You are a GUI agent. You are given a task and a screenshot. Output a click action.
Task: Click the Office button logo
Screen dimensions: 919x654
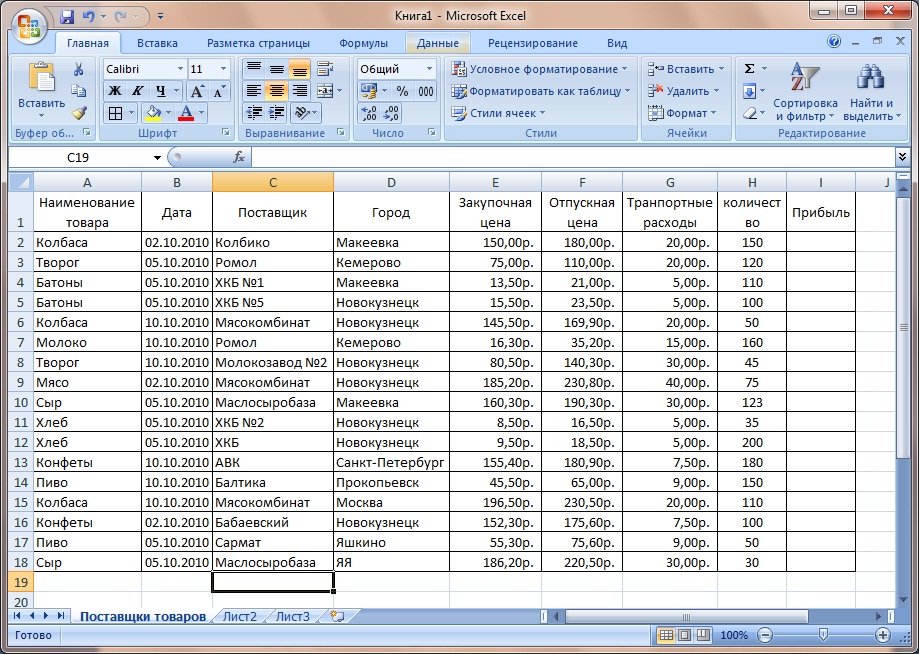click(29, 26)
